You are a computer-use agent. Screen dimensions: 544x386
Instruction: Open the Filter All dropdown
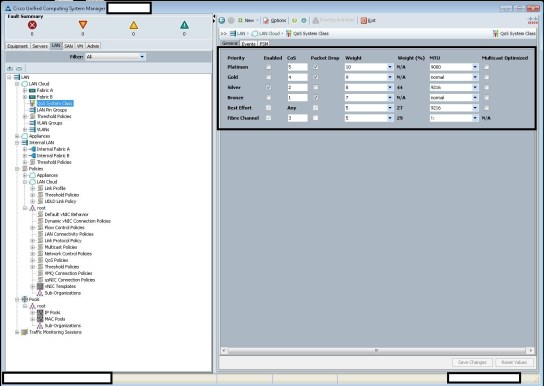tap(115, 57)
